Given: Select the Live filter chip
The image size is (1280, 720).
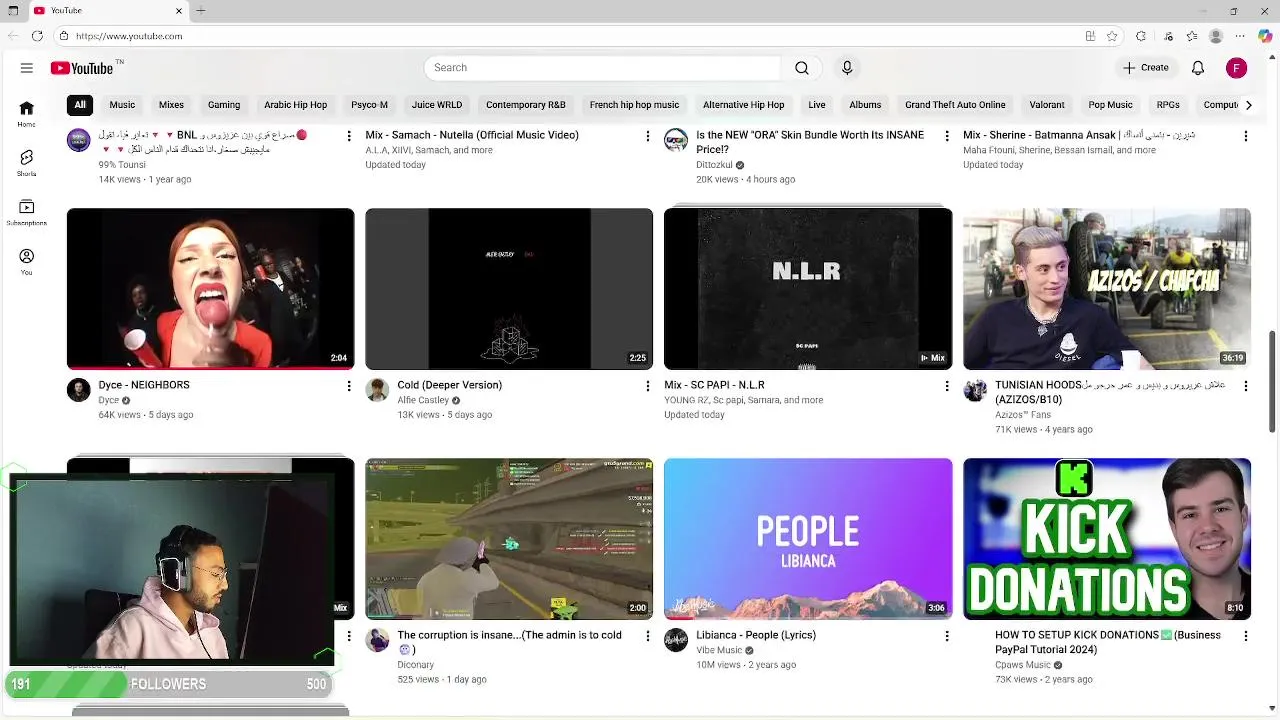Looking at the screenshot, I should click(x=817, y=105).
